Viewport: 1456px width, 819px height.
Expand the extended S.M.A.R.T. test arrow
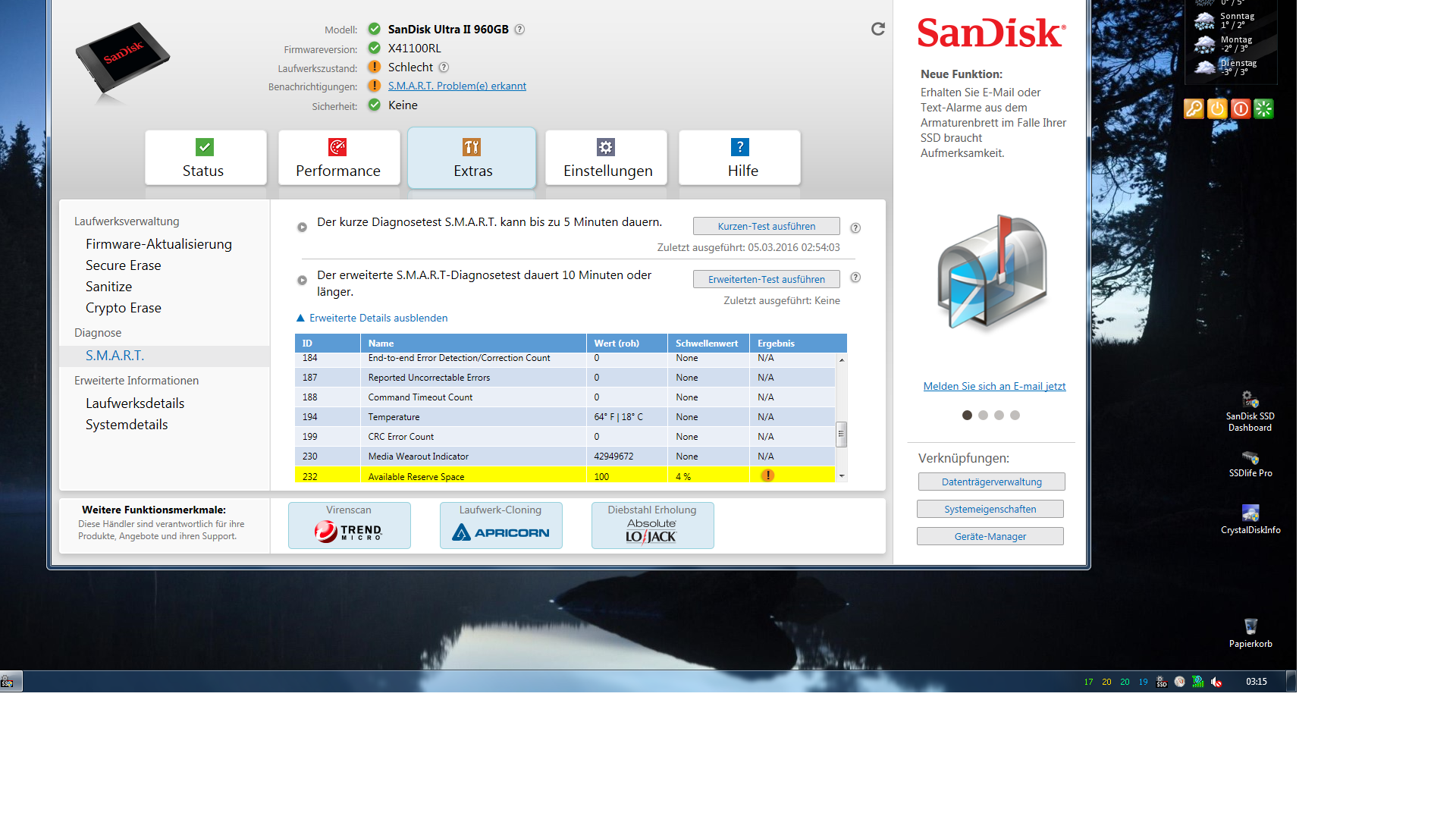[302, 280]
